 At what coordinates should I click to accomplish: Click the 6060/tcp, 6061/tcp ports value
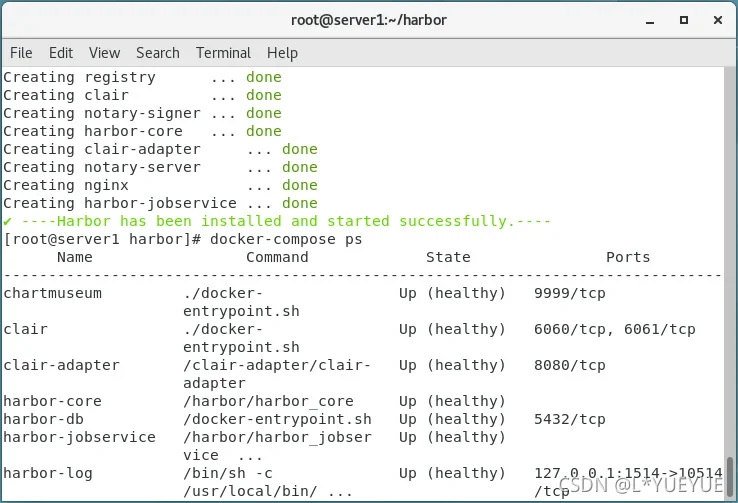pyautogui.click(x=614, y=329)
